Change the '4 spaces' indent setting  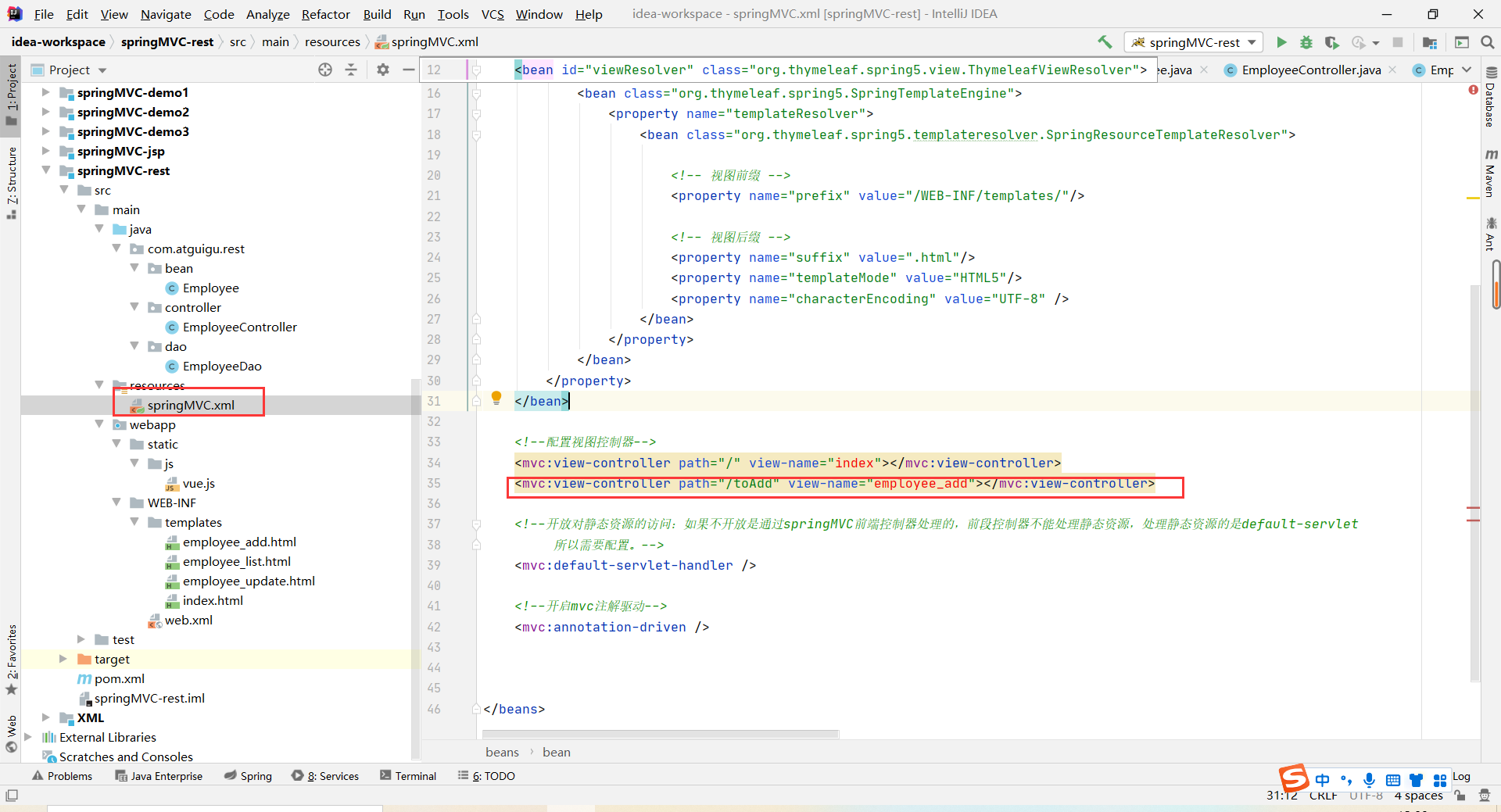coord(1418,796)
